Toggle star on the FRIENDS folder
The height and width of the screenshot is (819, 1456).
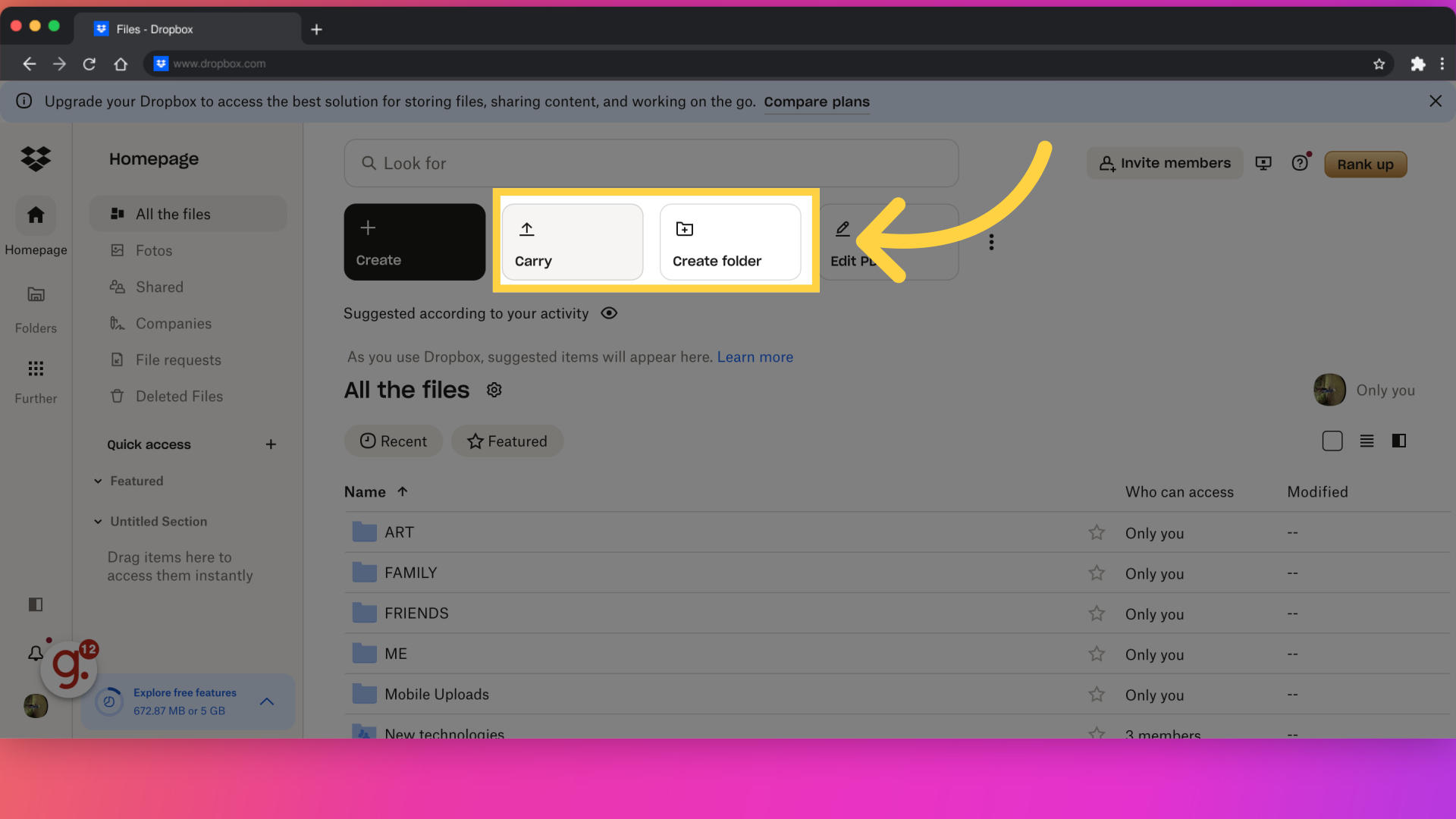pos(1097,613)
